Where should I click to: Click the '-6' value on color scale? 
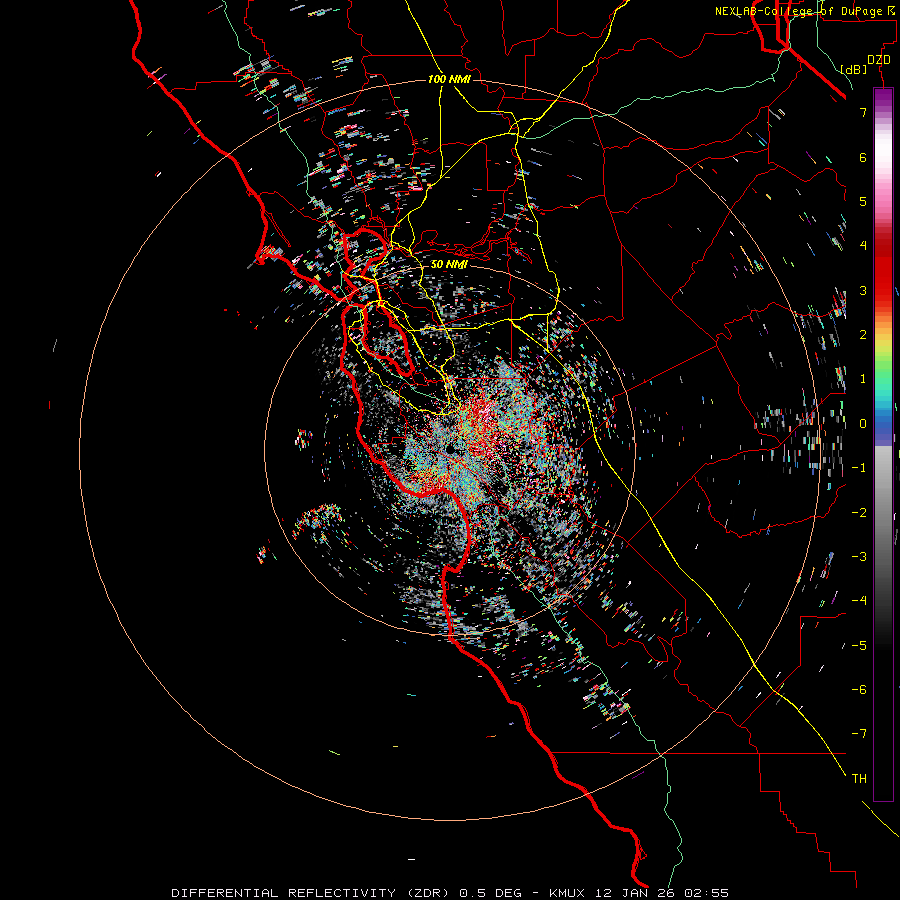[x=859, y=690]
